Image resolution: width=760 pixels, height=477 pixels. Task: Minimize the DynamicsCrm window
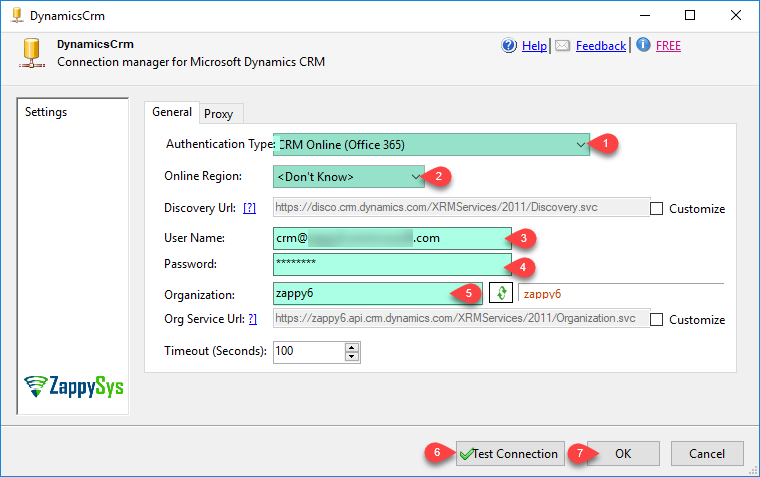click(645, 16)
